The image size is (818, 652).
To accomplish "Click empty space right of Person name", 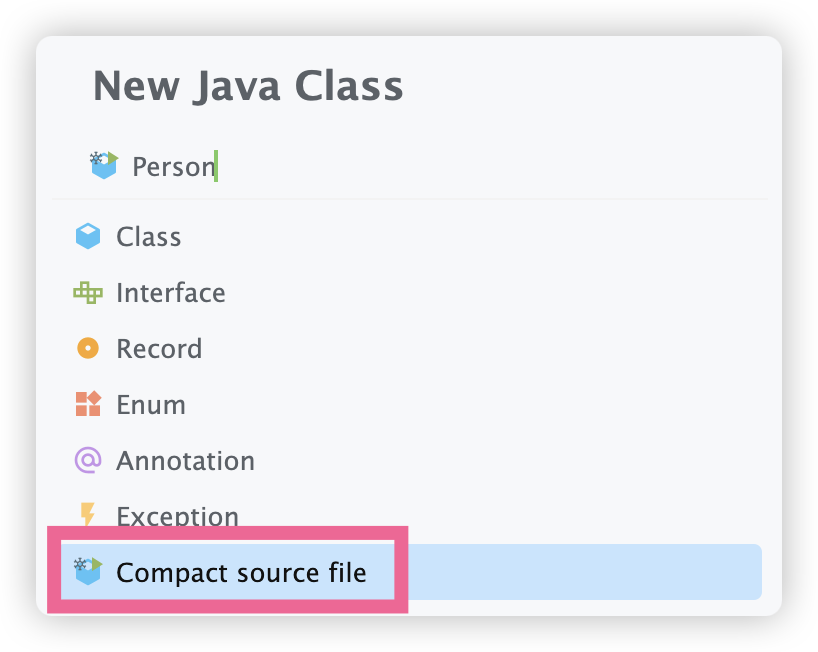I will 480,167.
